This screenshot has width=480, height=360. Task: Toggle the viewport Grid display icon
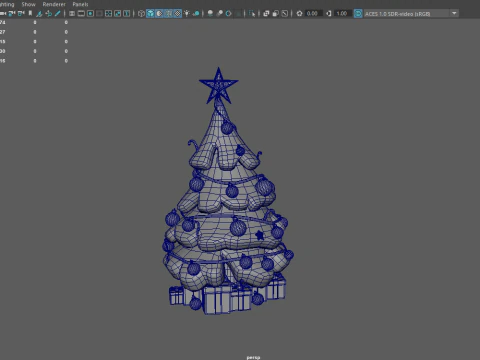click(x=72, y=13)
